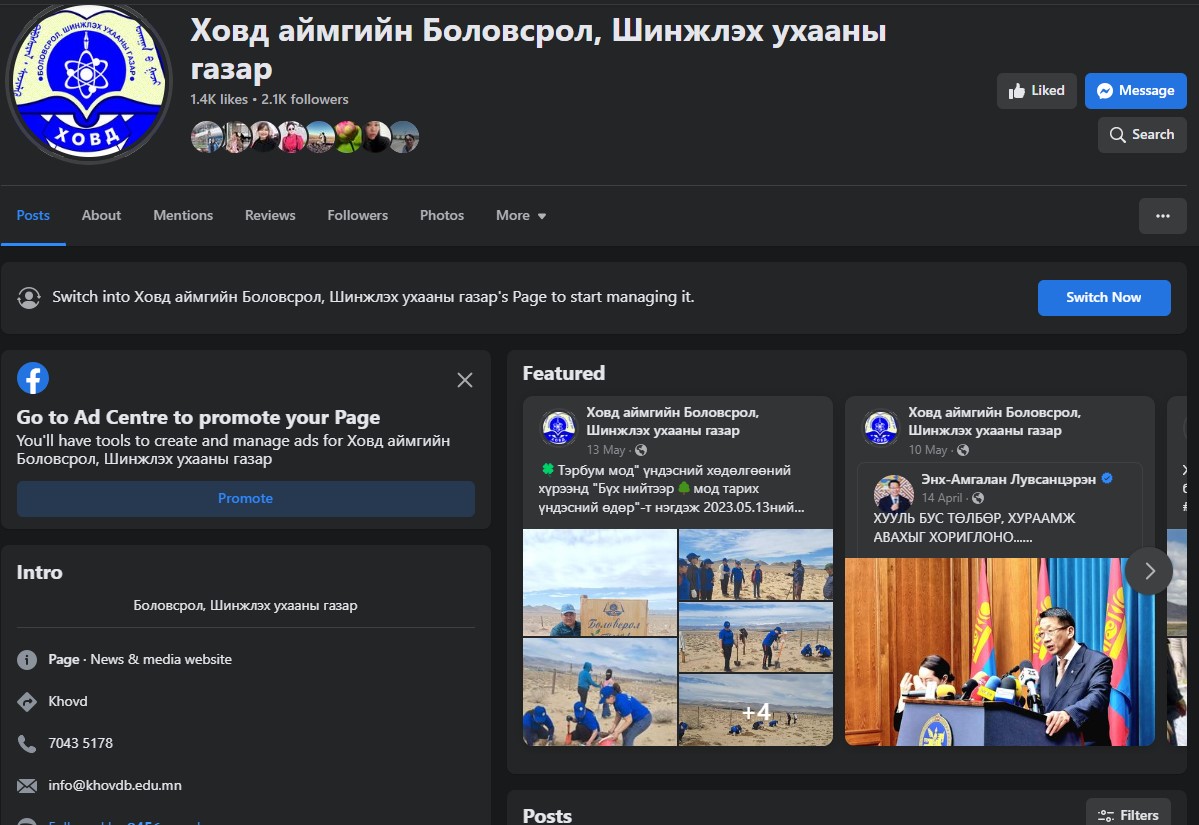The image size is (1199, 825).
Task: Click the phone icon next to 7043 5178
Action: (x=25, y=743)
